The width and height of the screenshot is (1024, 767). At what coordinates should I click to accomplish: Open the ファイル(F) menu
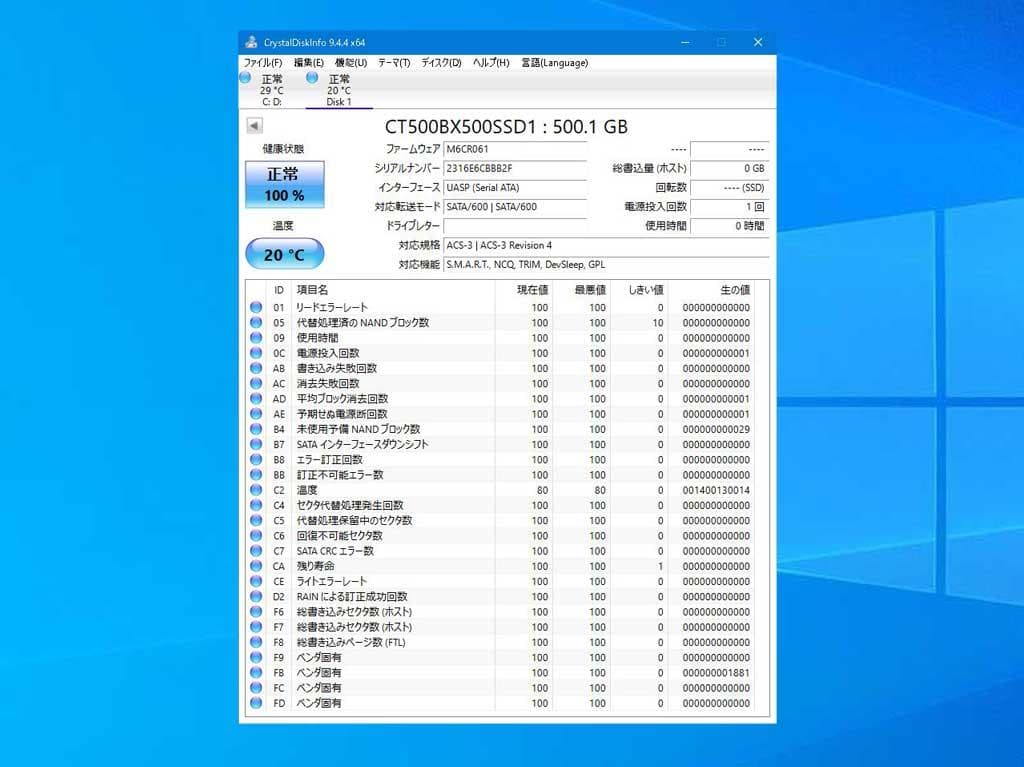pos(261,62)
